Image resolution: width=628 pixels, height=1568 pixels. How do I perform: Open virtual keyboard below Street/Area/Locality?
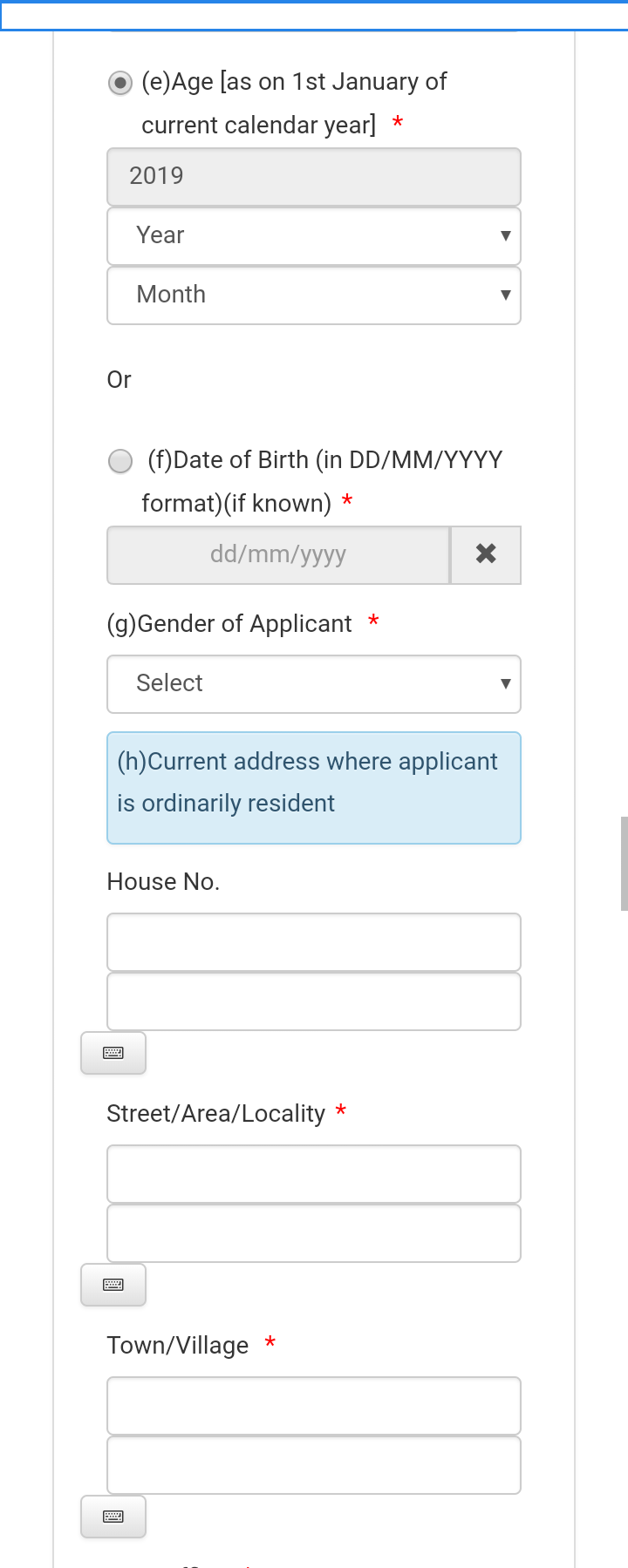pyautogui.click(x=113, y=1285)
